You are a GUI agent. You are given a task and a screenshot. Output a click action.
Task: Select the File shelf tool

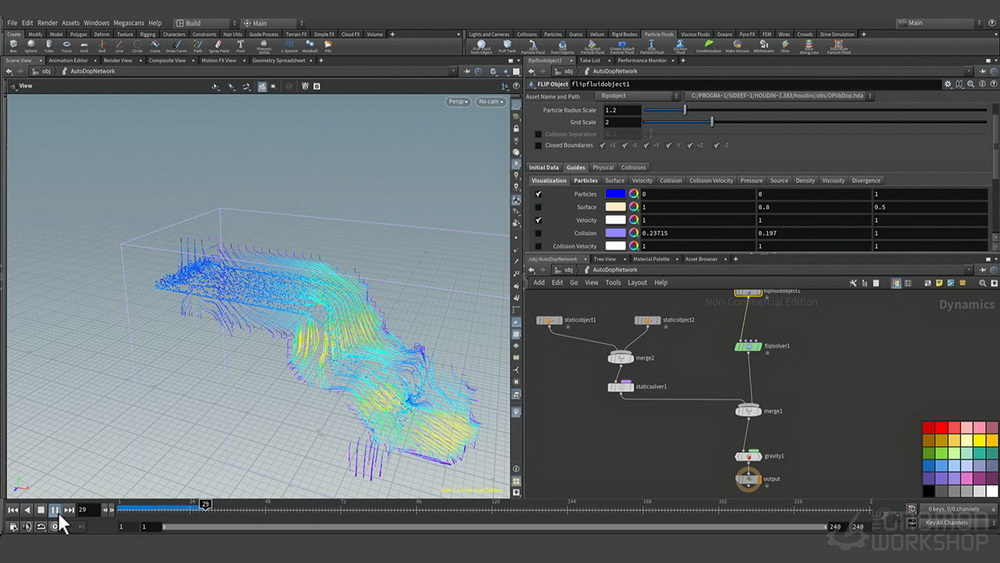coord(328,46)
